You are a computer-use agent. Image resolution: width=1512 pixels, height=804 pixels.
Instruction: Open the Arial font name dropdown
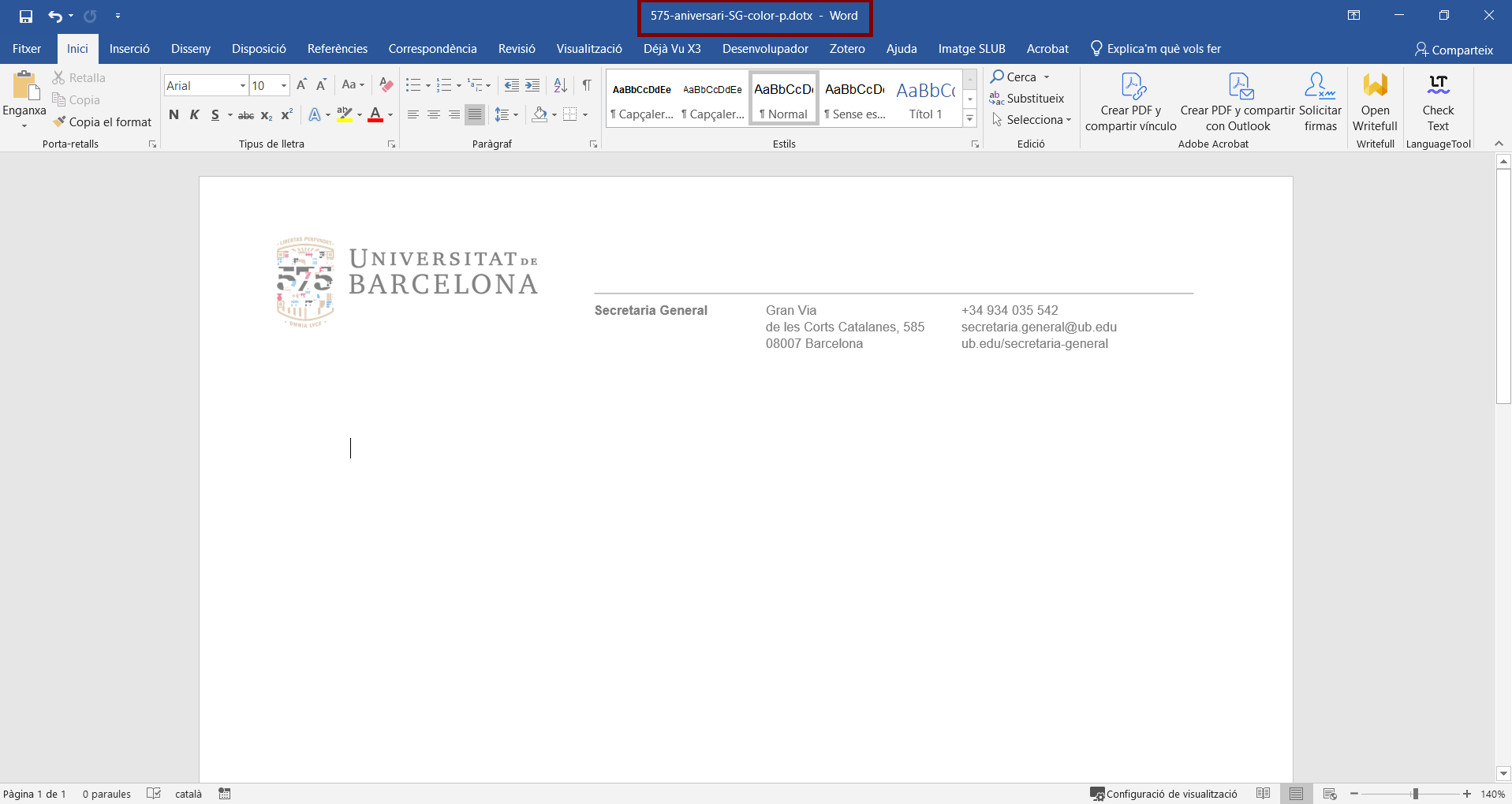[243, 86]
